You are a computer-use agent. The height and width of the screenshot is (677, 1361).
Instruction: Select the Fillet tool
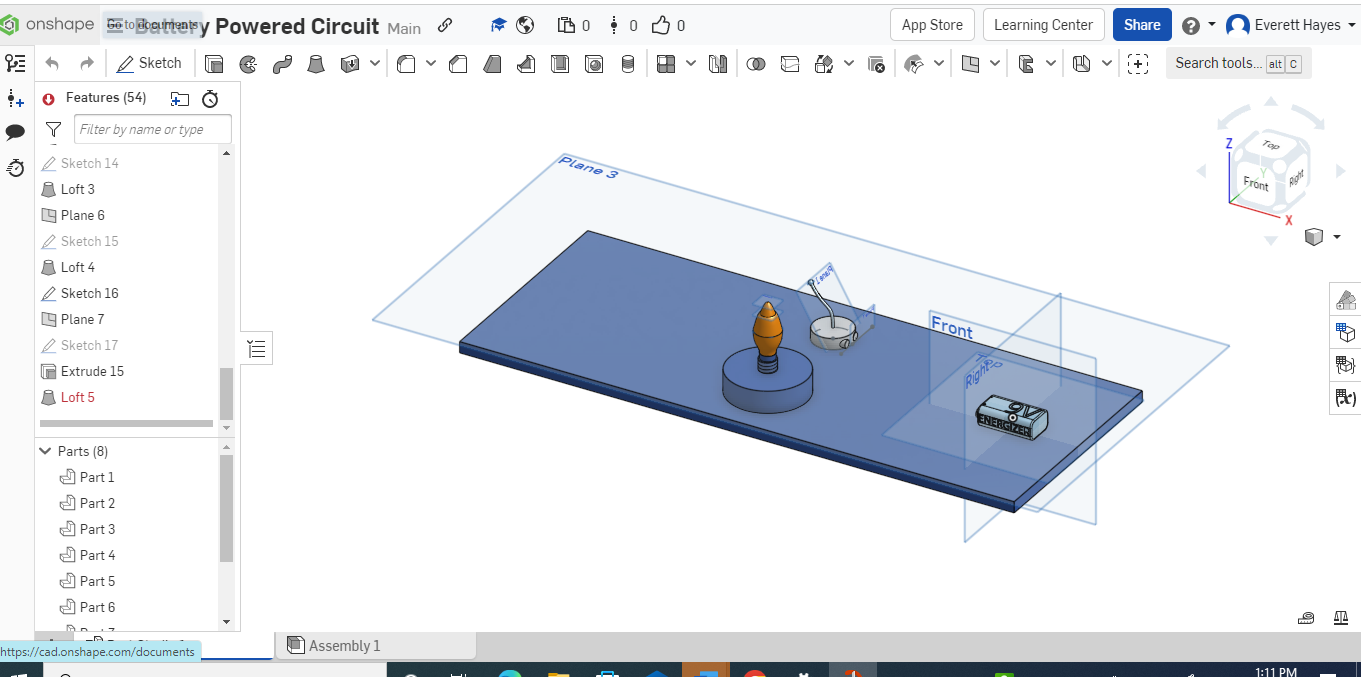click(x=406, y=62)
